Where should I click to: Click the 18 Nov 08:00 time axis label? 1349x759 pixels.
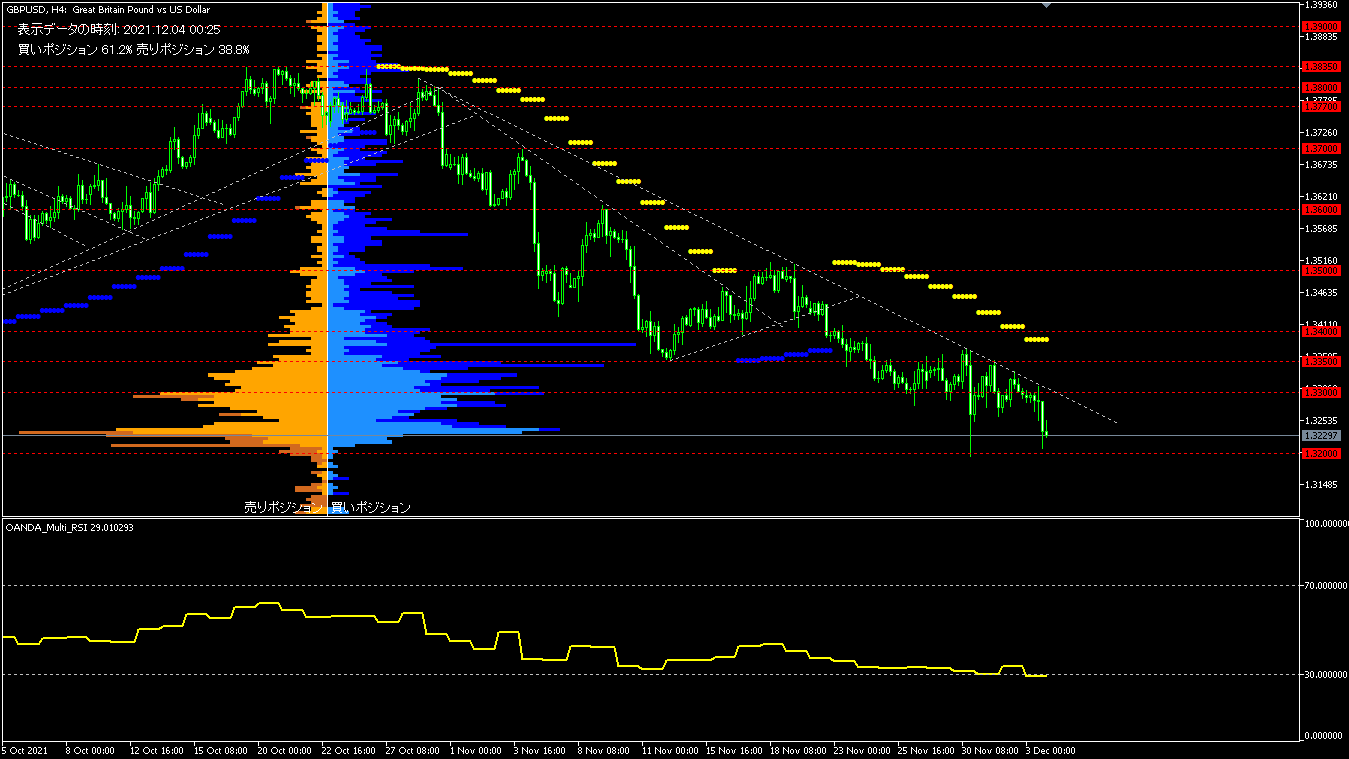796,750
